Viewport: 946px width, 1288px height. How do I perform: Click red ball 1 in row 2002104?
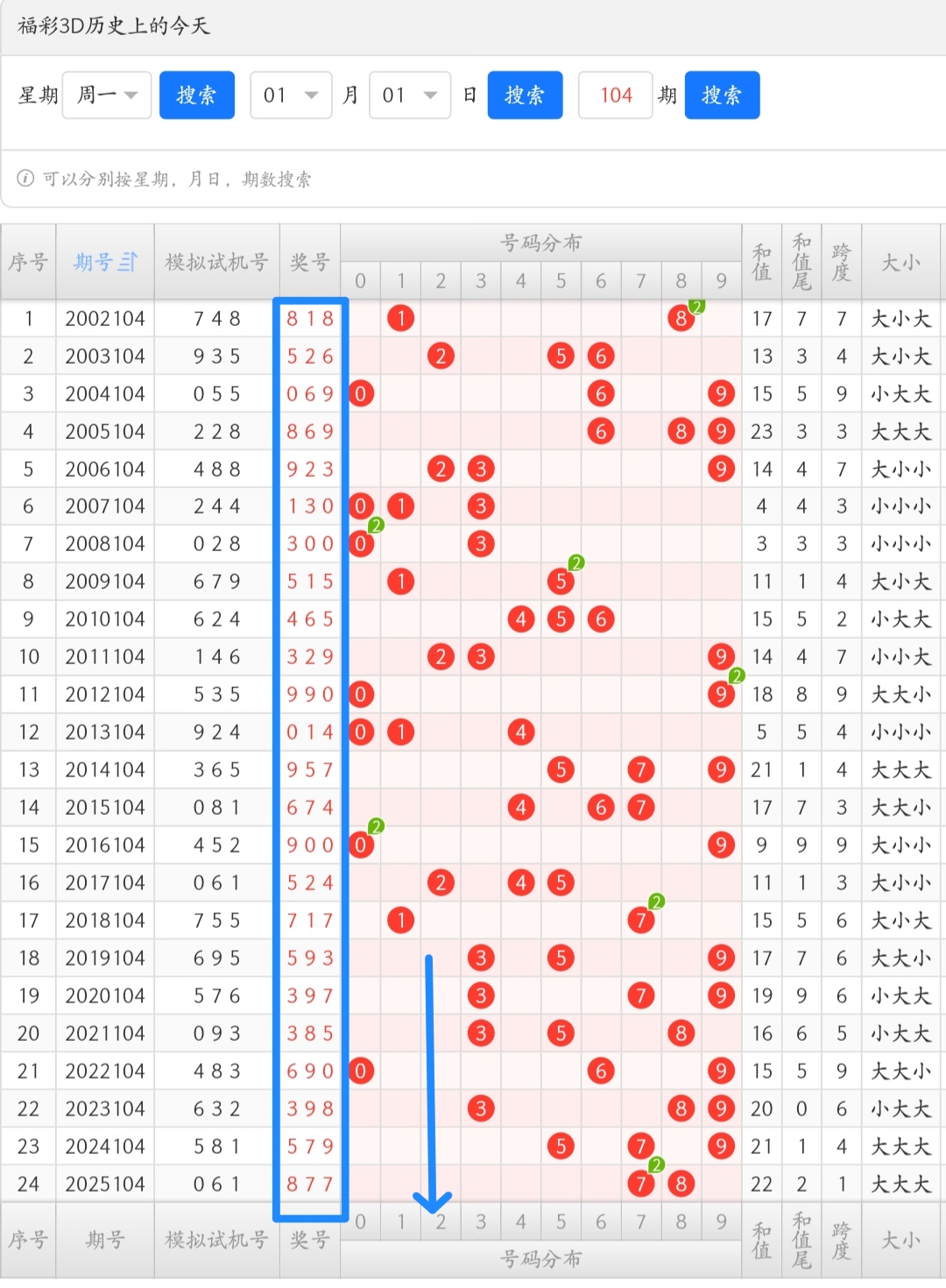pyautogui.click(x=400, y=318)
